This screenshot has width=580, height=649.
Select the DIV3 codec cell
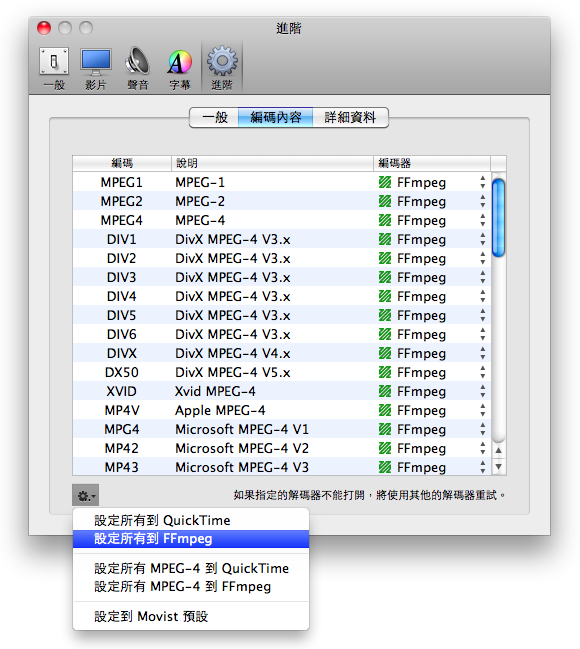coord(121,277)
